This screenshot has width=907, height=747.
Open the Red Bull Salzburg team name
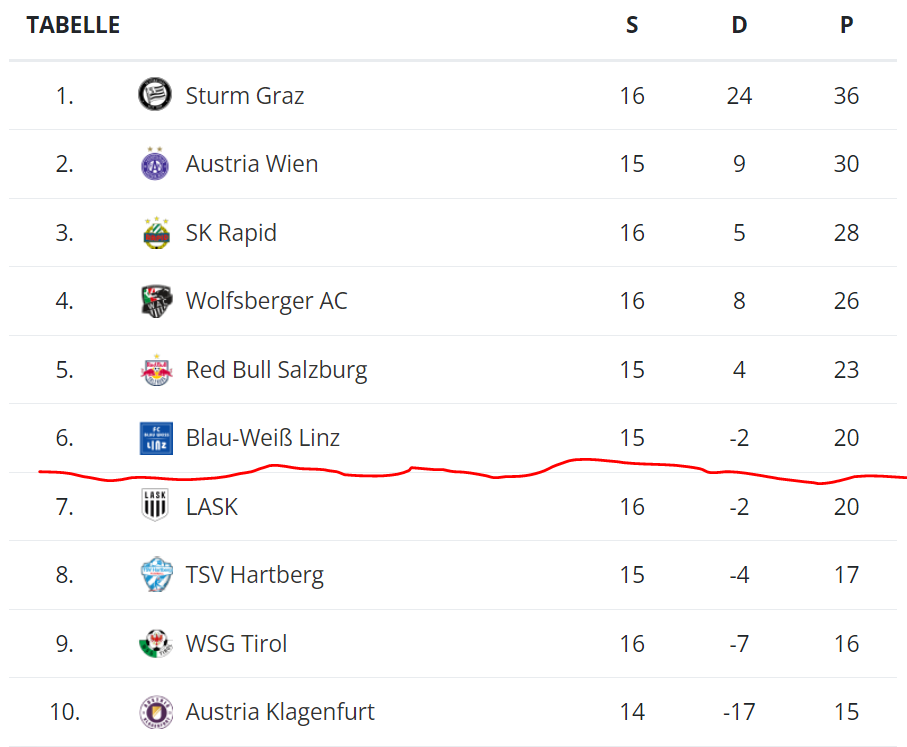pos(276,370)
